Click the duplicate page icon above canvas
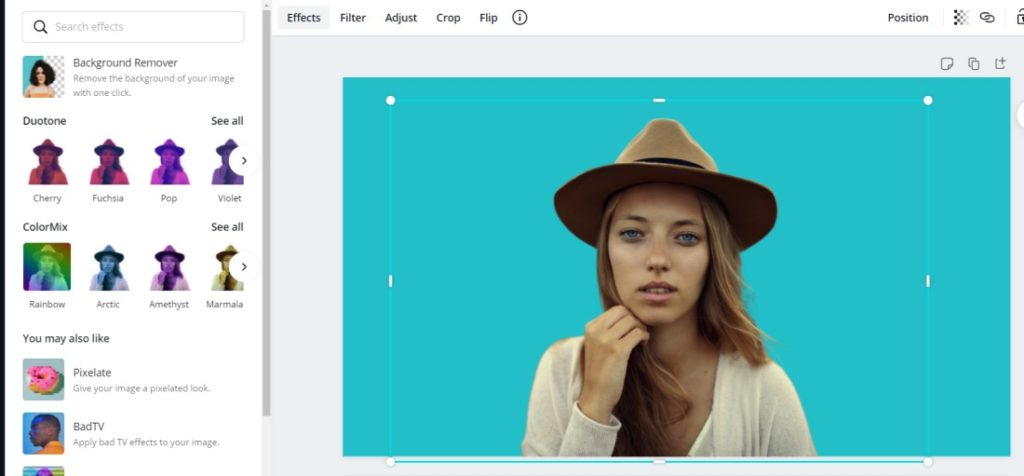This screenshot has width=1024, height=476. (x=974, y=63)
